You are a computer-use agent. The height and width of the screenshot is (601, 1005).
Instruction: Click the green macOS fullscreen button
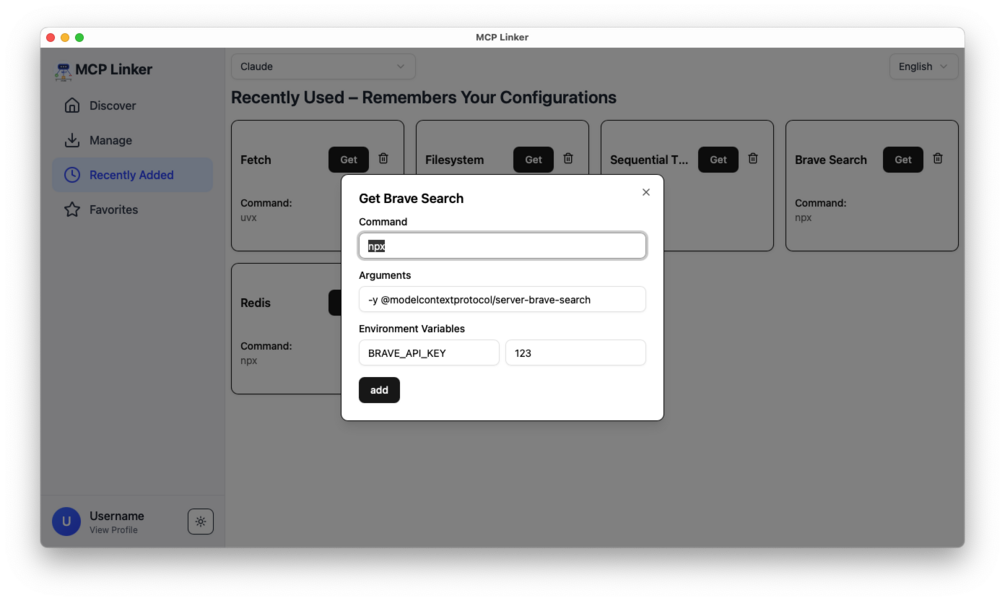click(79, 38)
